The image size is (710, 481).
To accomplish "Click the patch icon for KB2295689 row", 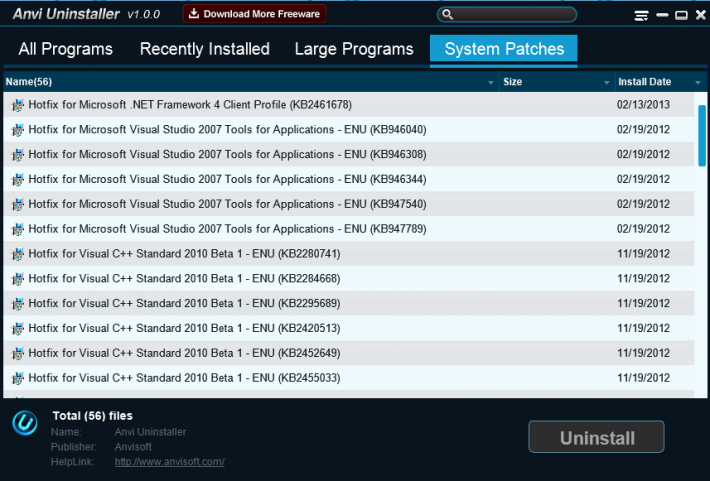I will pyautogui.click(x=18, y=304).
